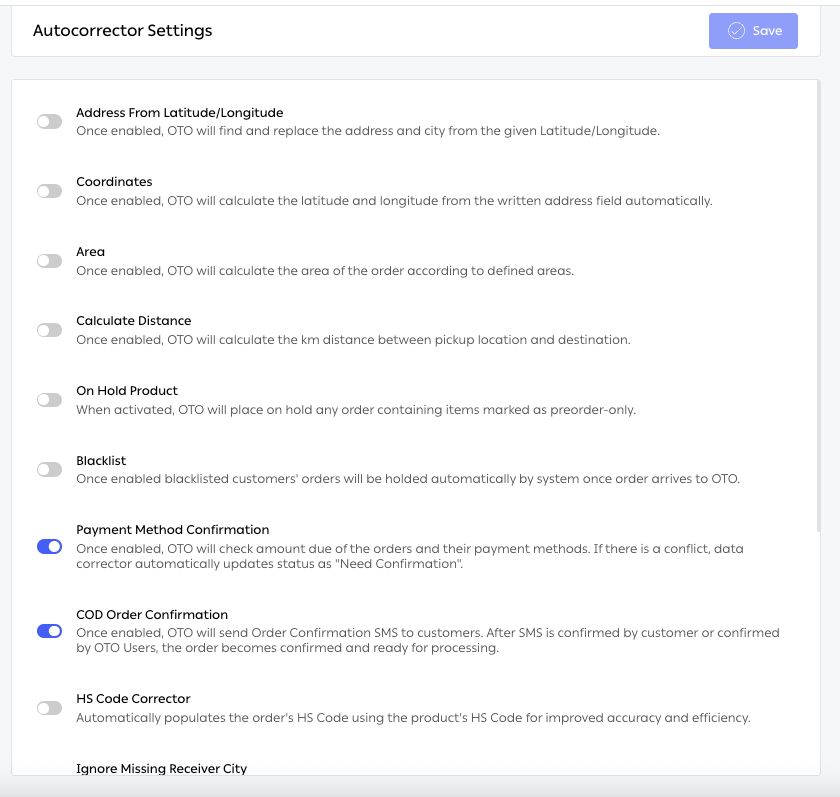Turn off COD Order Confirmation toggle
The width and height of the screenshot is (840, 797).
click(x=49, y=631)
